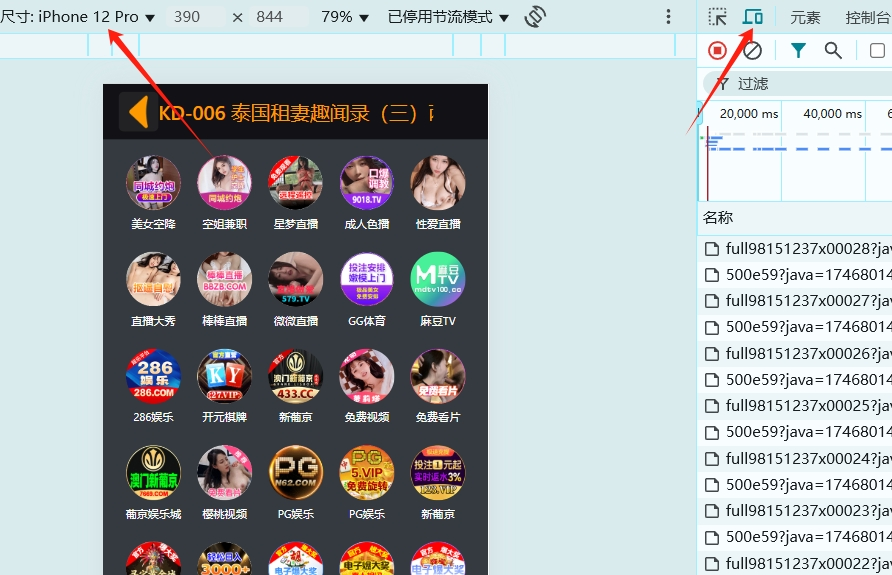Open the 免费看片 icon
892x575 pixels.
click(x=438, y=376)
